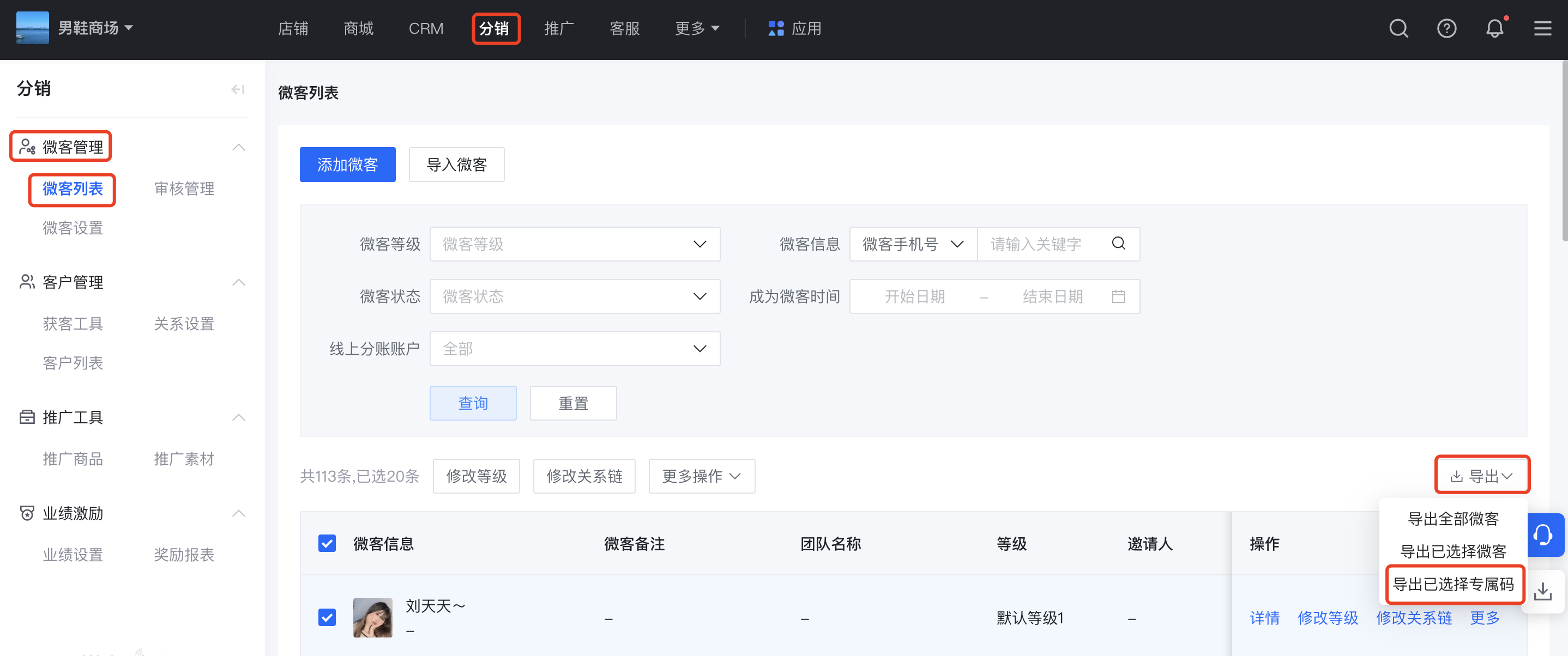Choose 导出全部微客 from export menu
Image resolution: width=1568 pixels, height=656 pixels.
[x=1453, y=519]
